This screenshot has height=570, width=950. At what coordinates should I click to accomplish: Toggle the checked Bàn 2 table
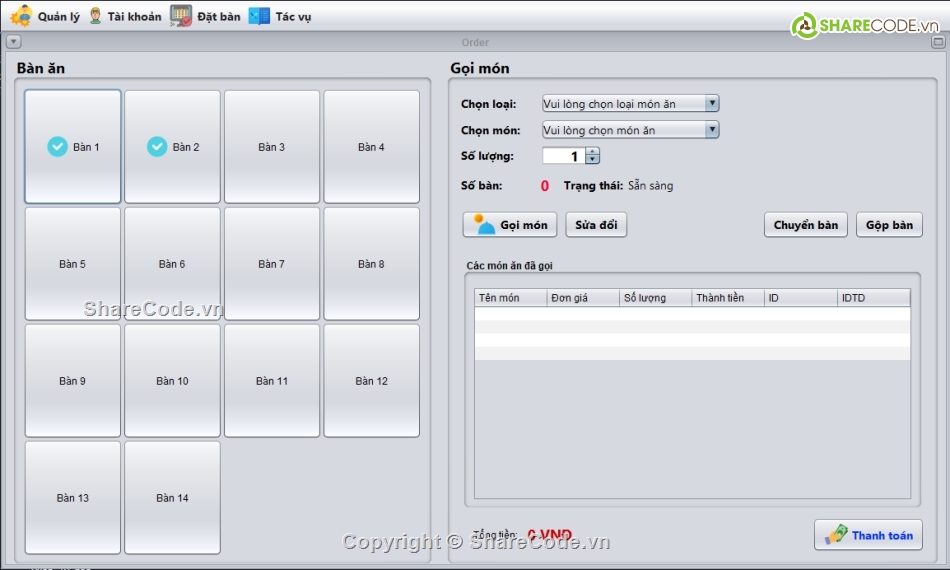[x=172, y=147]
